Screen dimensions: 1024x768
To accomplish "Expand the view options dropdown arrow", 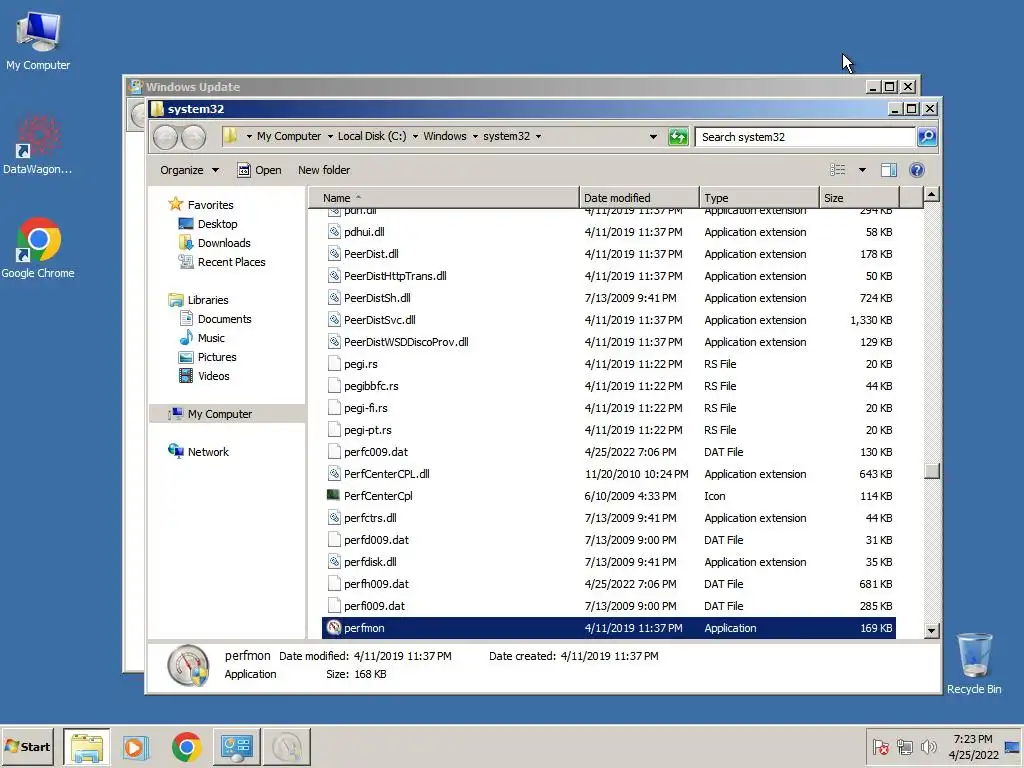I will point(862,170).
